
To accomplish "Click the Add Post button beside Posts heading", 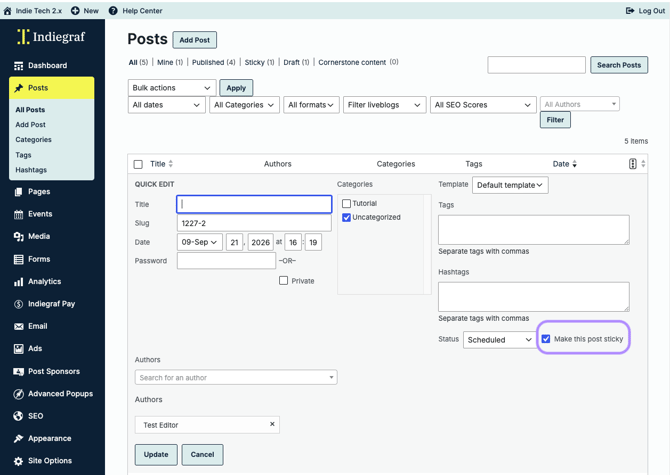I will coord(194,40).
